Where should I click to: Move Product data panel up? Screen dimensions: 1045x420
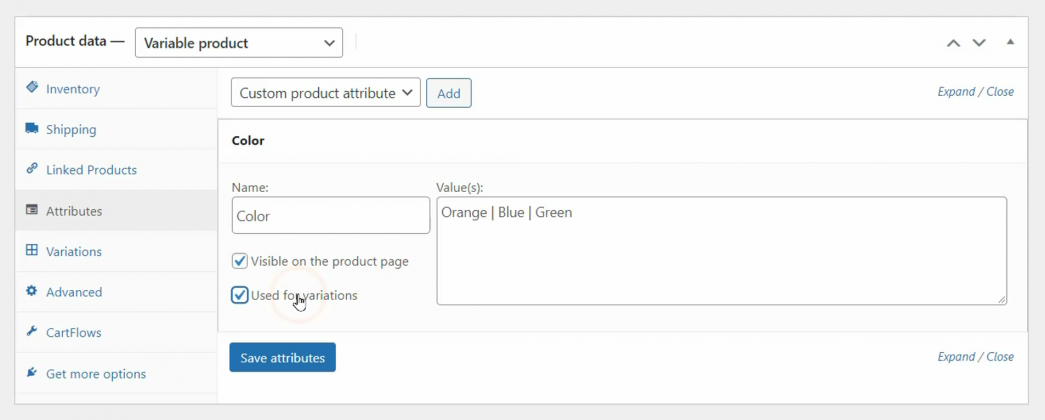click(953, 43)
